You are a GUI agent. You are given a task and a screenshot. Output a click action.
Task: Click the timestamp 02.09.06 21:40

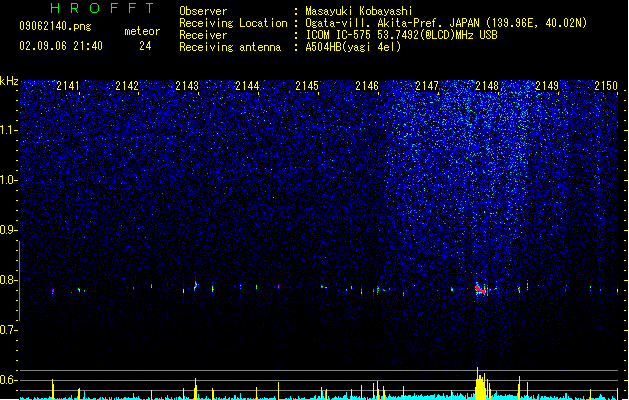coord(61,46)
